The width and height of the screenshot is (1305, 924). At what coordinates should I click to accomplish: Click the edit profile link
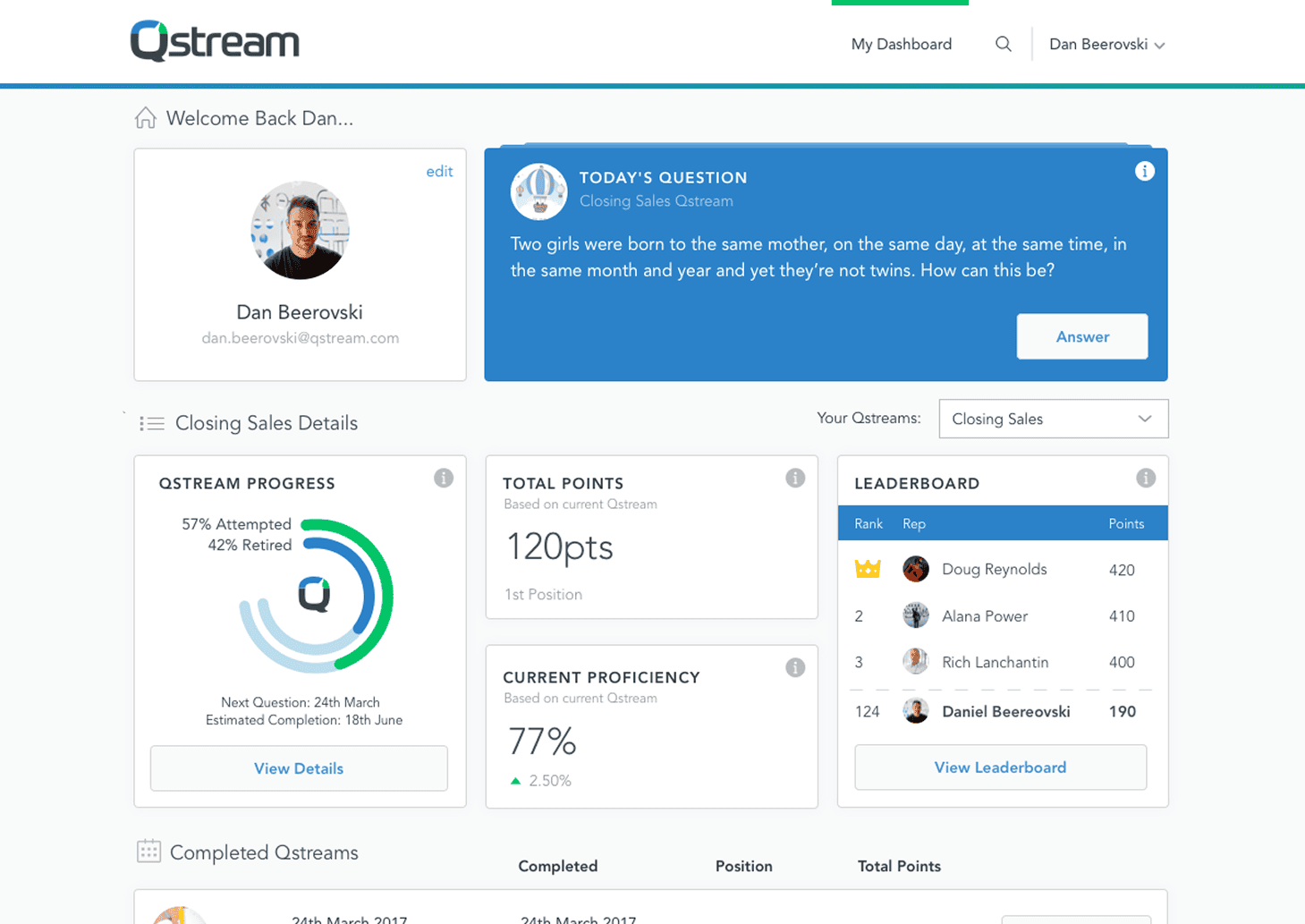pos(439,171)
